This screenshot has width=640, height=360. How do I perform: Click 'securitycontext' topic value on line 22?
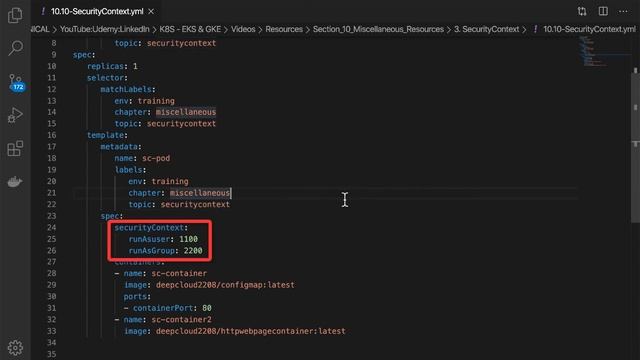[x=195, y=204]
